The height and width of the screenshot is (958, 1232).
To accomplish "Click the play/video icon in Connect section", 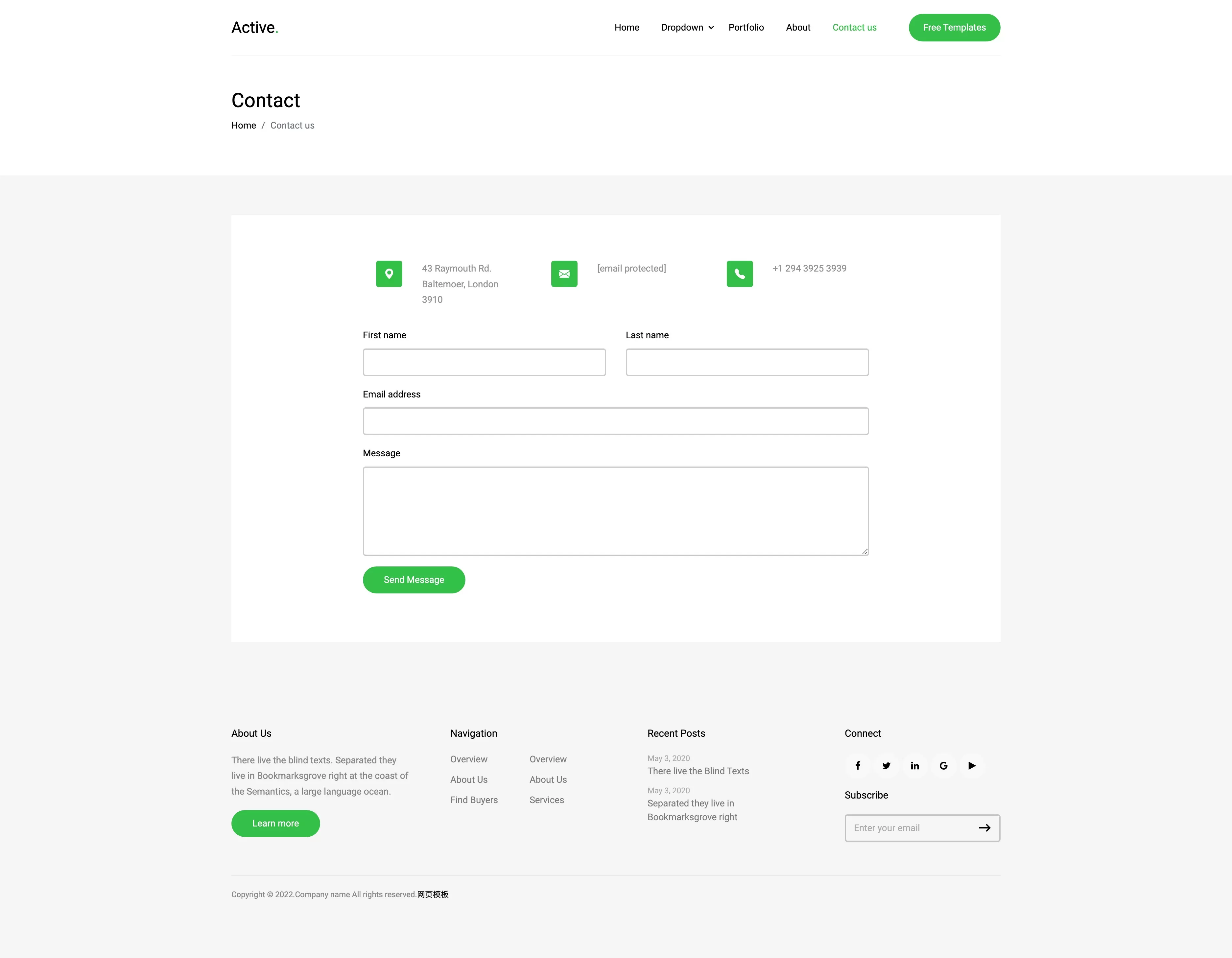I will [x=971, y=765].
